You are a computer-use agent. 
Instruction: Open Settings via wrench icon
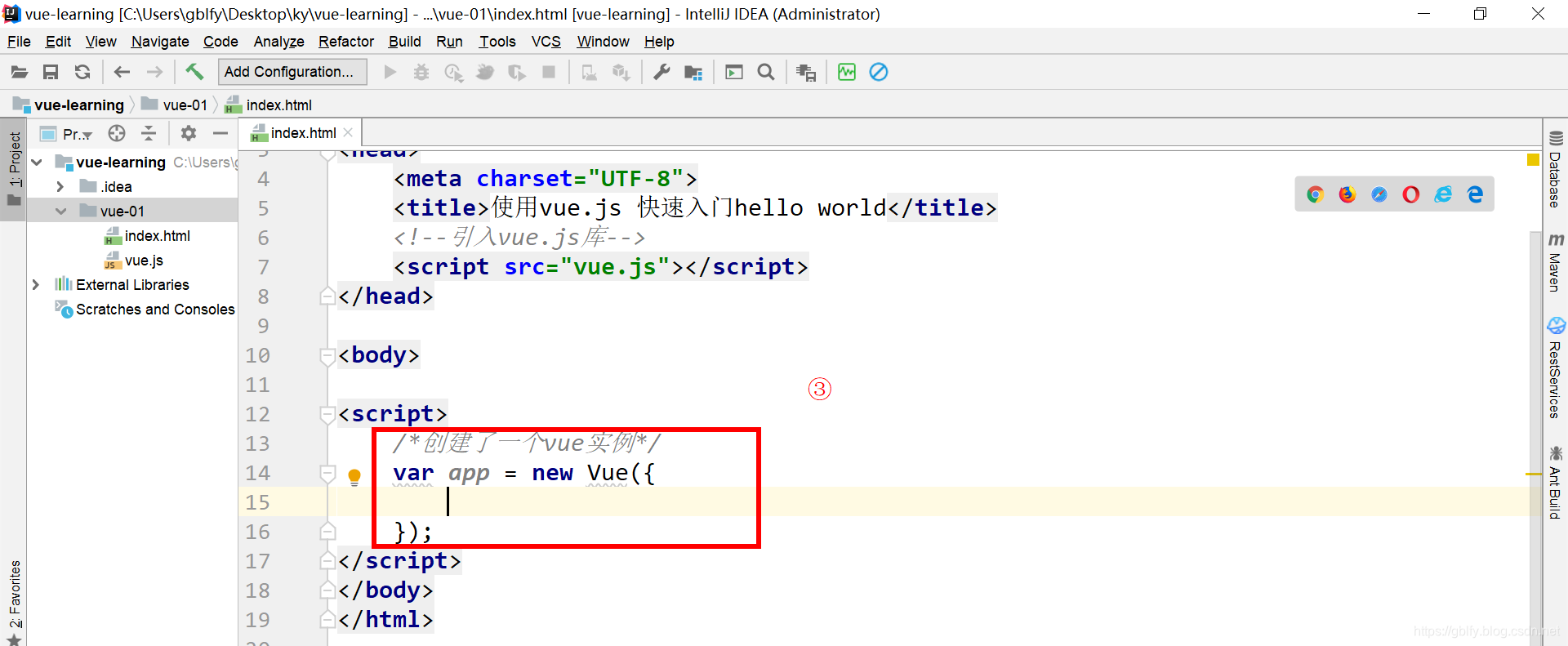[x=661, y=72]
